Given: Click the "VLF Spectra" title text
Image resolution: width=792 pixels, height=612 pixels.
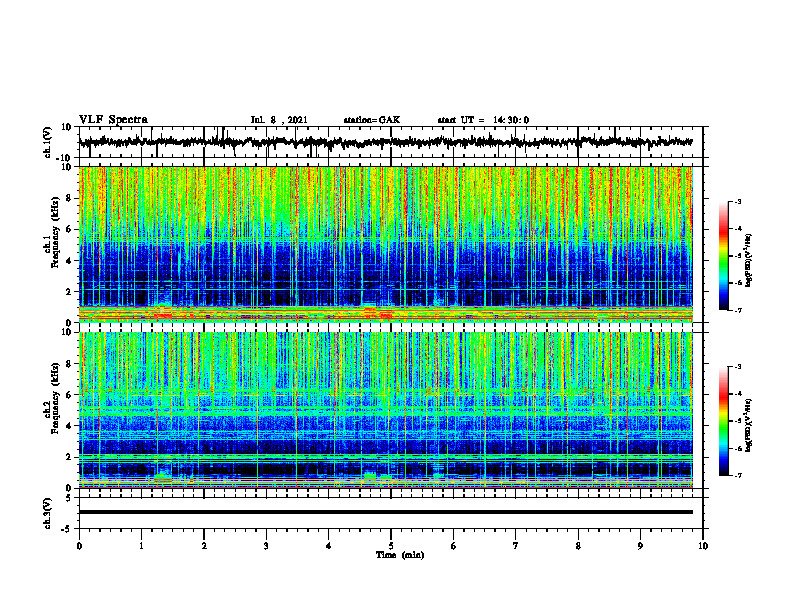Looking at the screenshot, I should coord(113,120).
